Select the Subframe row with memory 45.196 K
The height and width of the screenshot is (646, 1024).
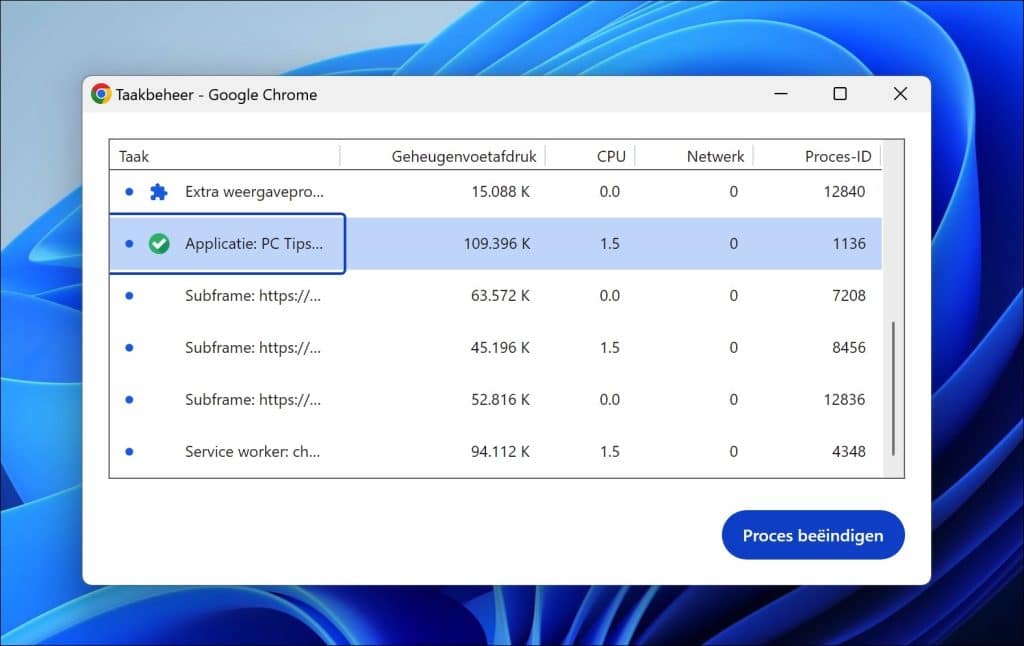pos(496,347)
